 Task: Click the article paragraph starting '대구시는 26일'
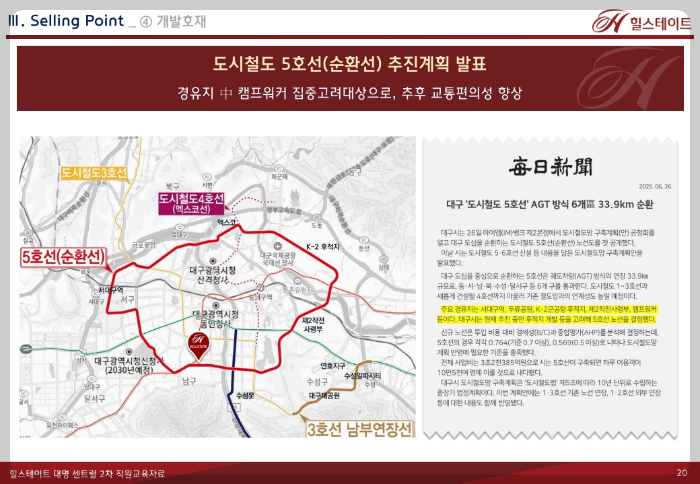[x=546, y=238]
